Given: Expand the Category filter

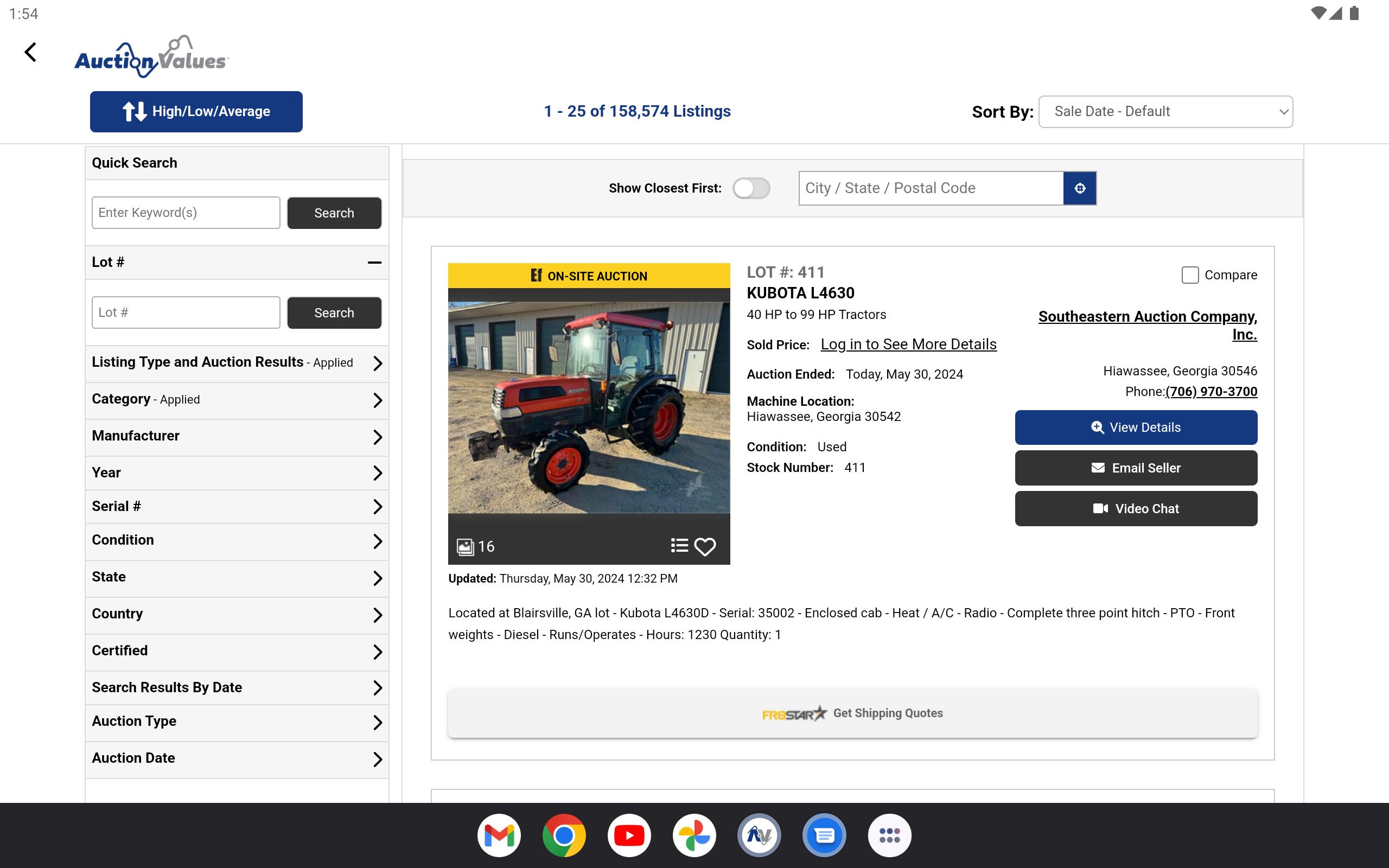Looking at the screenshot, I should point(237,400).
